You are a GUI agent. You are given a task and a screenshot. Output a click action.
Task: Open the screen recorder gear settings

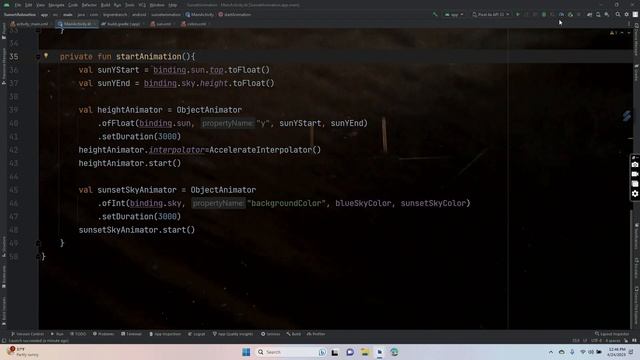(635, 194)
